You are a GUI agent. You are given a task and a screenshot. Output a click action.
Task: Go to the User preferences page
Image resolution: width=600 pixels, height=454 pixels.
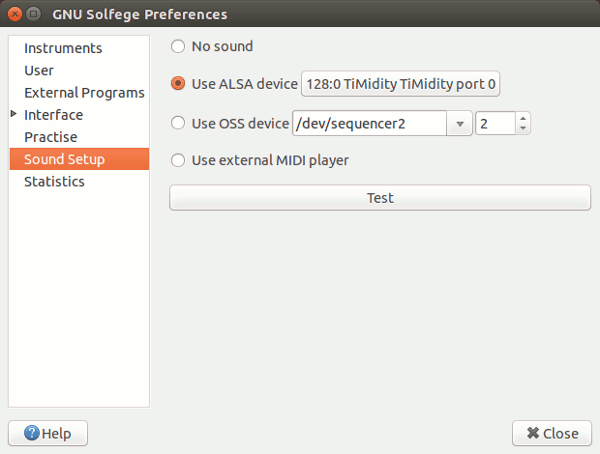click(39, 70)
